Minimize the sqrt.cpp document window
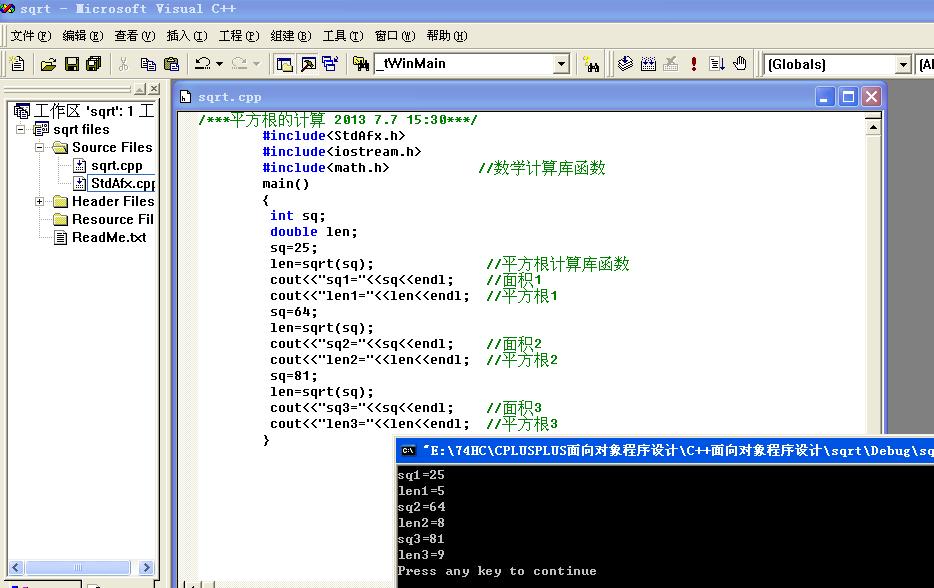934x588 pixels. click(825, 97)
